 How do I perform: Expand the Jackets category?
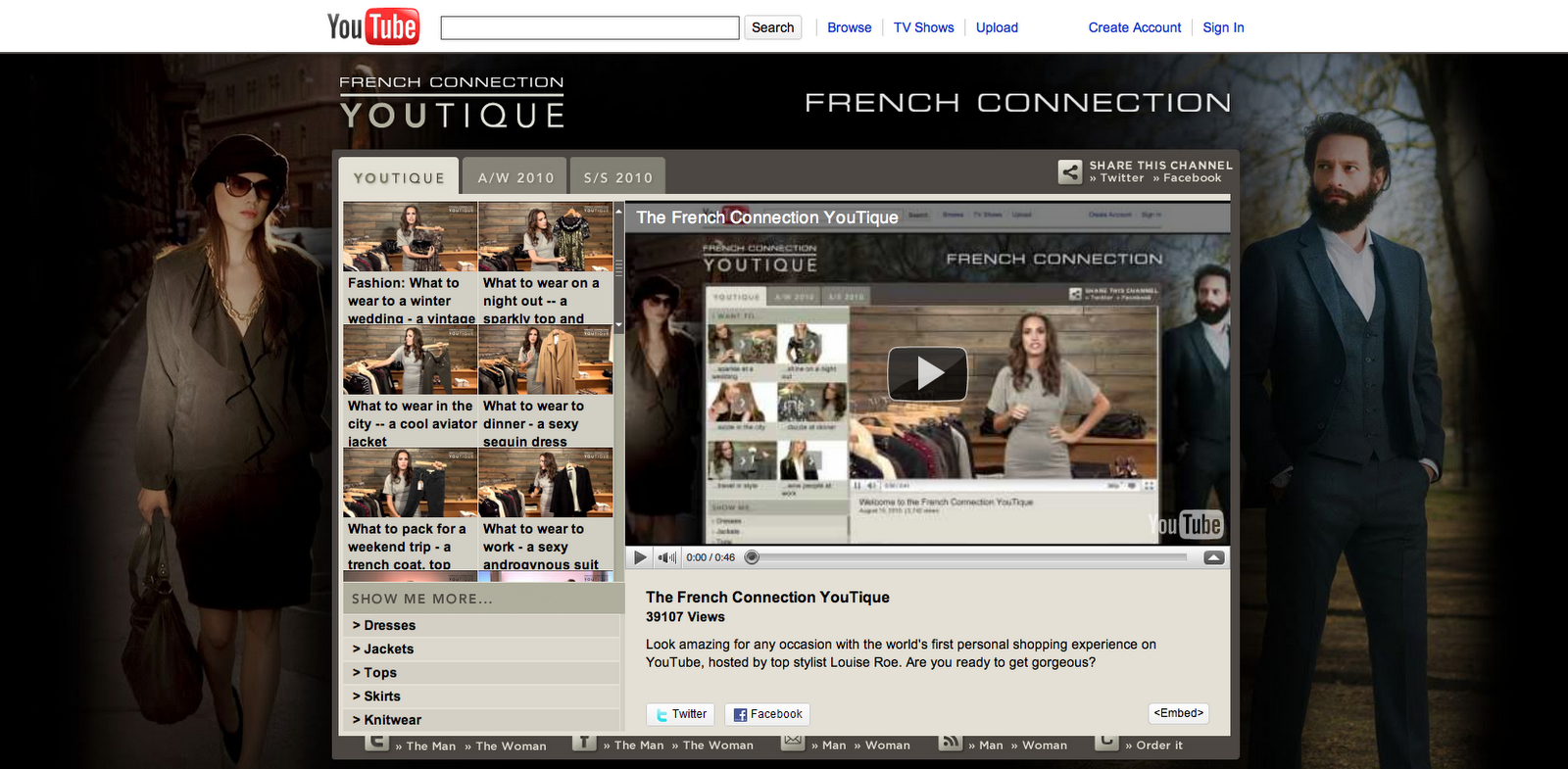pyautogui.click(x=482, y=649)
